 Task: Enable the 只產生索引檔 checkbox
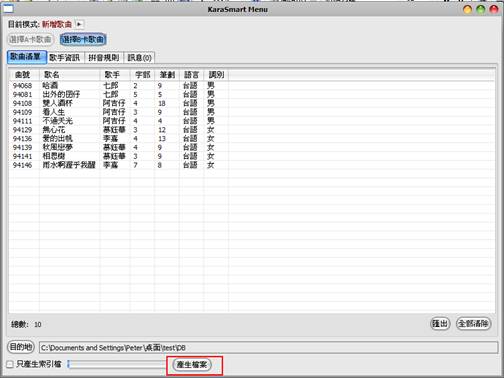[x=10, y=364]
